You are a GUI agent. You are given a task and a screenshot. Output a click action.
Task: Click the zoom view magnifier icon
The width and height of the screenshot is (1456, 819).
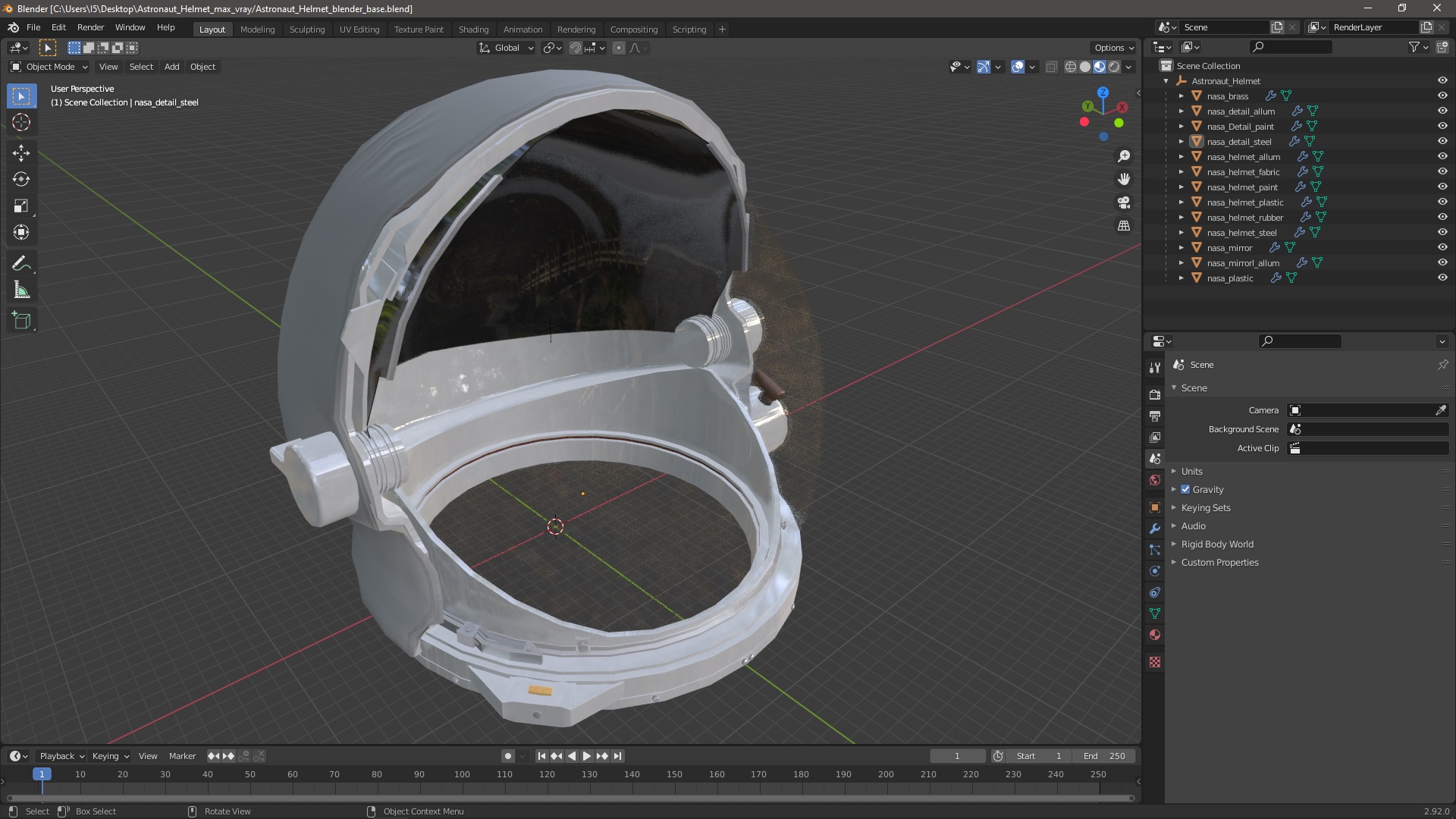[1124, 155]
